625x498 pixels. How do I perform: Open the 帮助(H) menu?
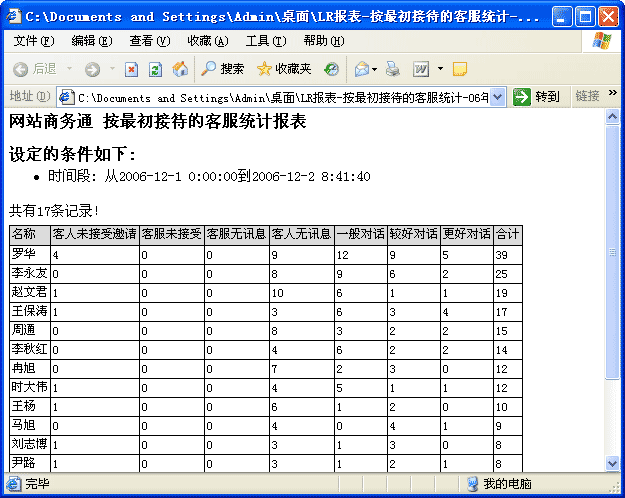click(x=323, y=41)
